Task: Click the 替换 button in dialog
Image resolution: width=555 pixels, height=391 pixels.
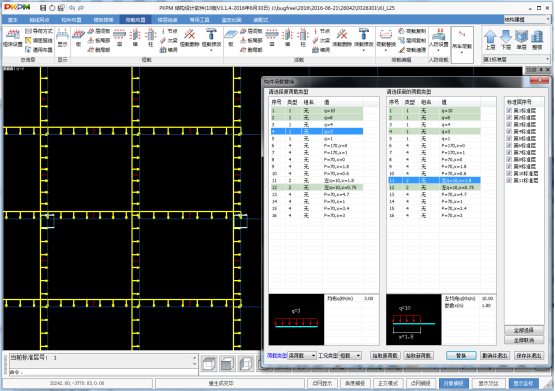Action: click(x=461, y=355)
